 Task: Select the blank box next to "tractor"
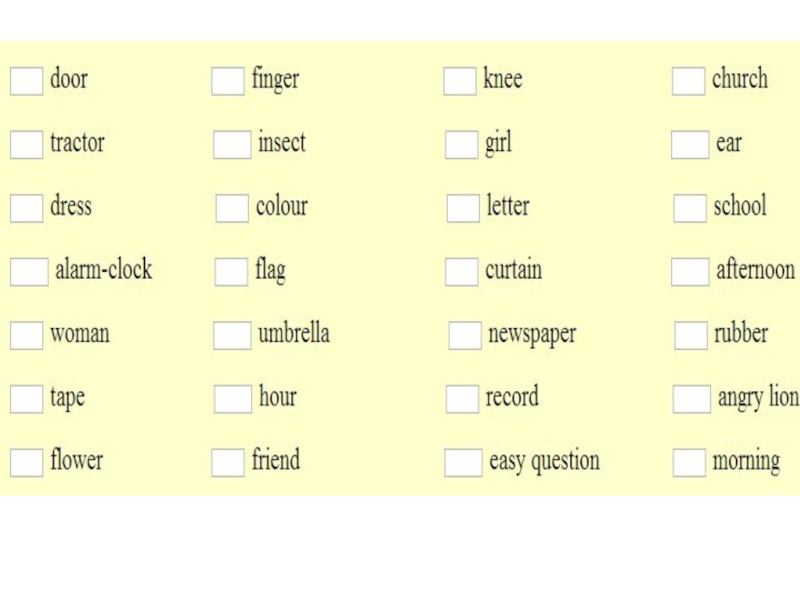click(x=26, y=145)
